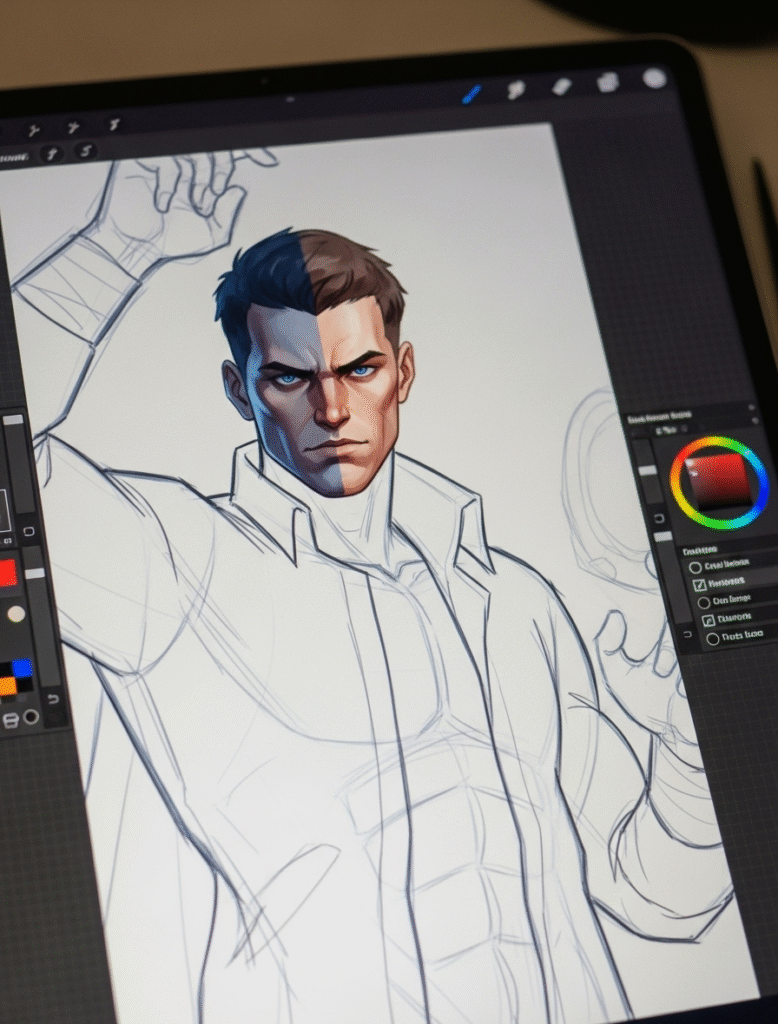Image resolution: width=778 pixels, height=1024 pixels.
Task: Click the ring icon at left panel bottom
Action: point(31,717)
